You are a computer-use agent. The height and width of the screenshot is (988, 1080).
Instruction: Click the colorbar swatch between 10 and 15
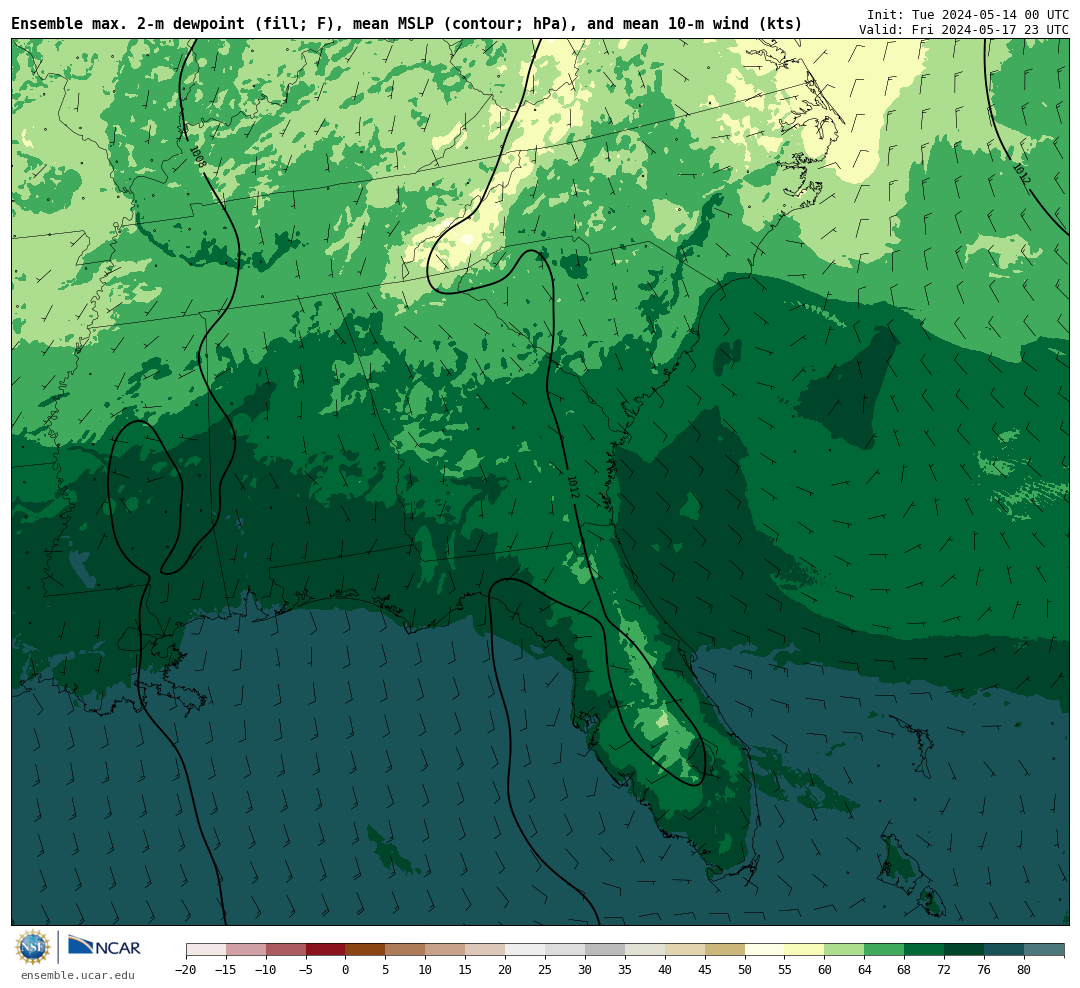[x=446, y=950]
